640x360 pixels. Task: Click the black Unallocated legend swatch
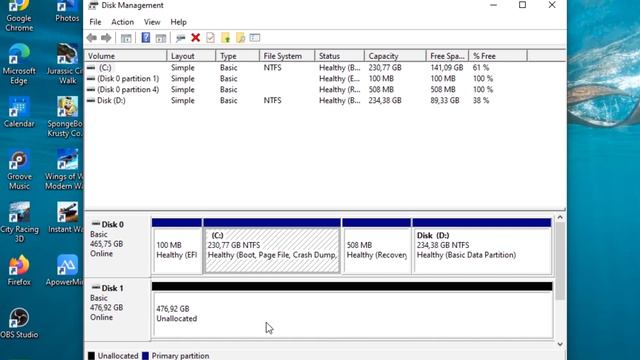point(91,356)
